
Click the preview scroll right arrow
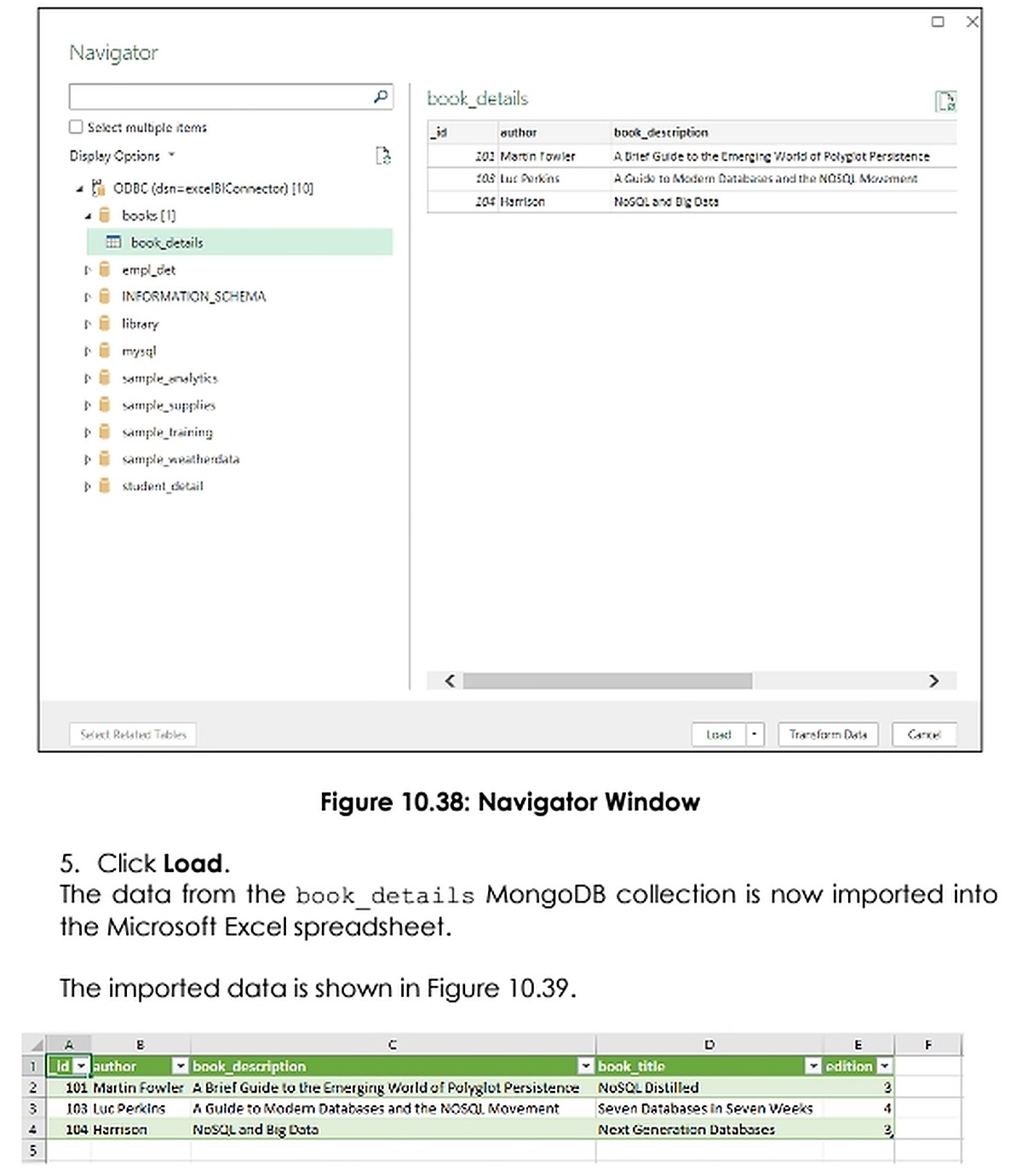coord(933,680)
